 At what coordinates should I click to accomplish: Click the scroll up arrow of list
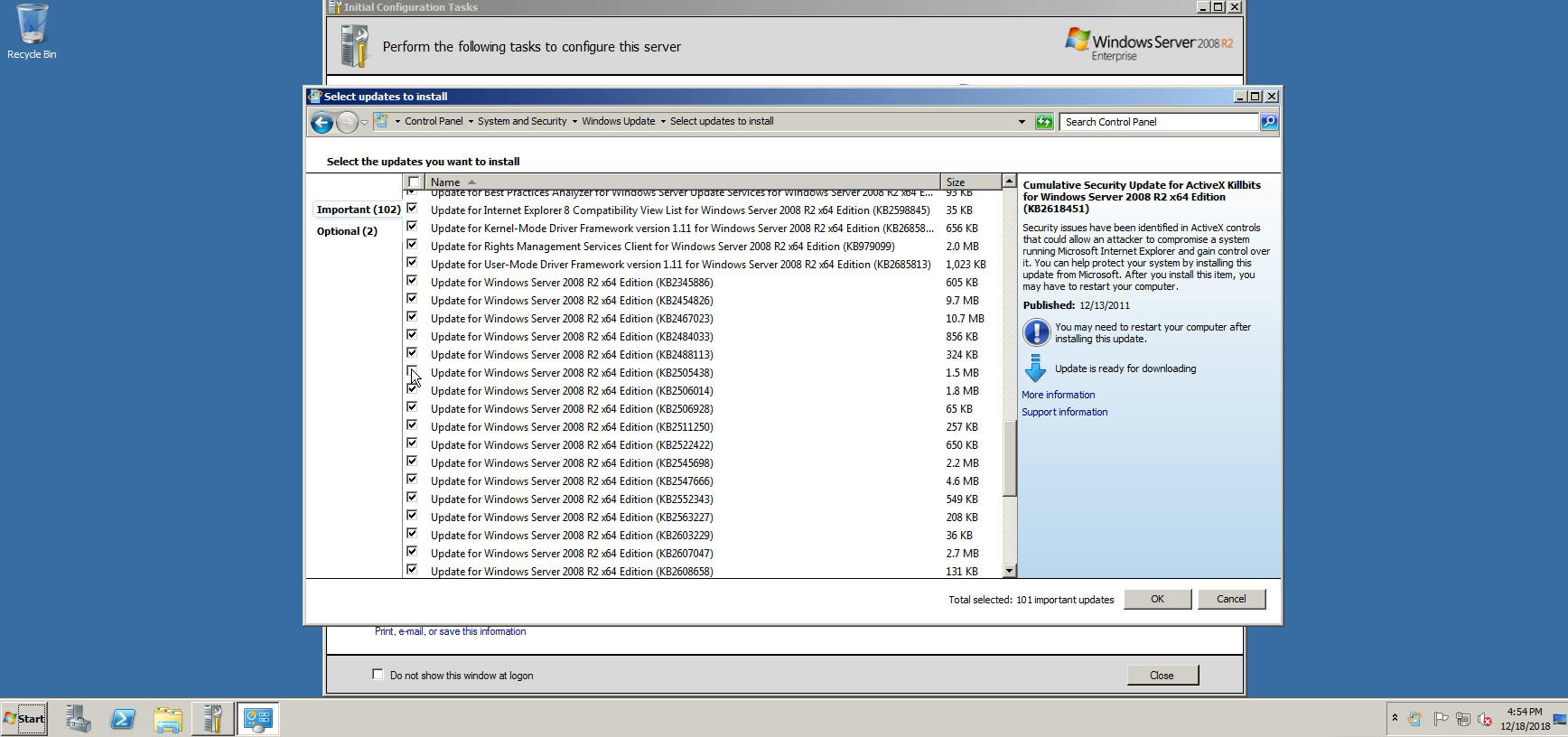tap(1009, 182)
